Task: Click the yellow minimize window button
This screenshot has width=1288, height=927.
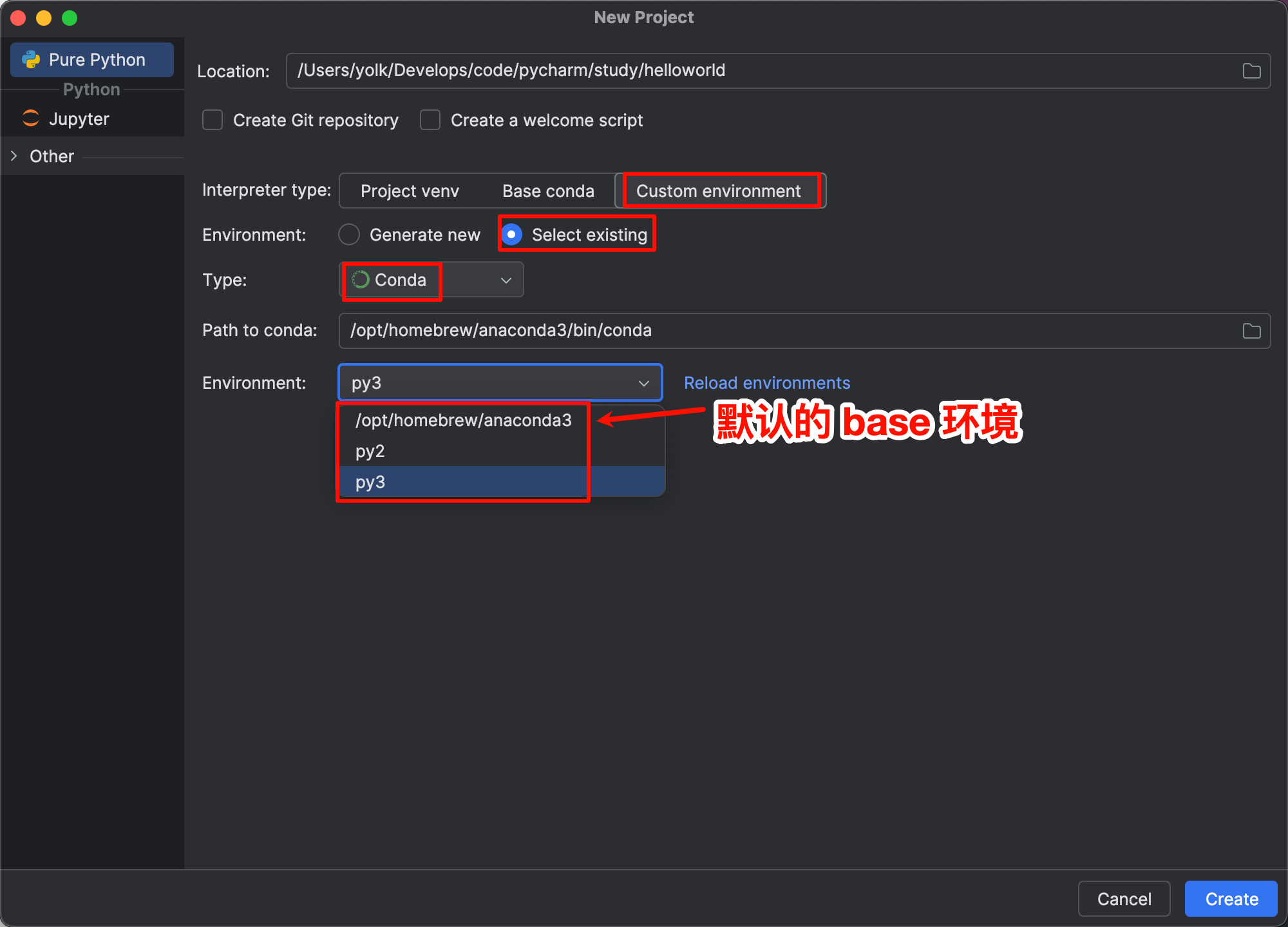Action: [44, 17]
